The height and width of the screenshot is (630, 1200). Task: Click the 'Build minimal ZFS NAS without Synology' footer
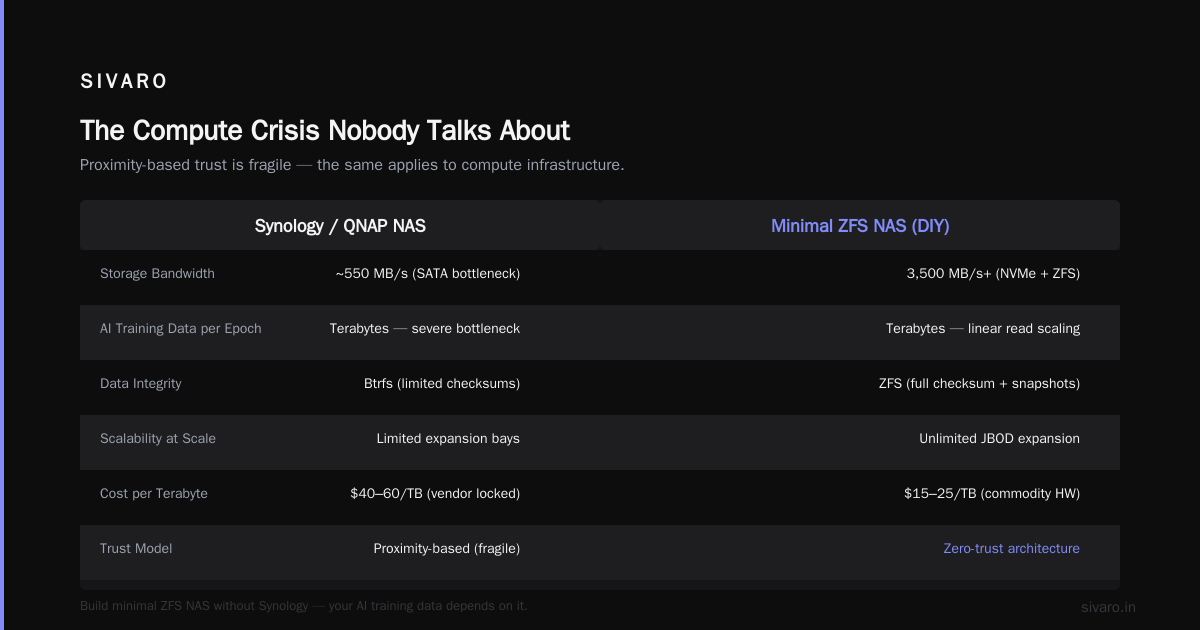303,605
